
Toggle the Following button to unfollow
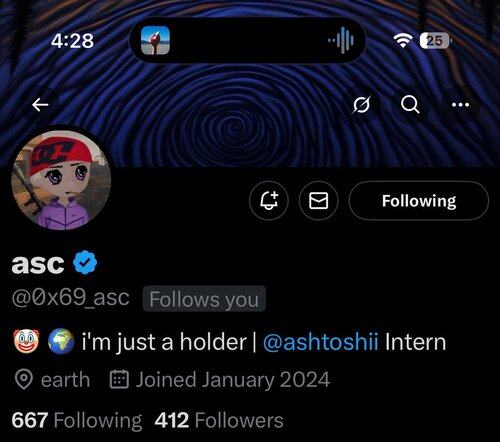(419, 200)
